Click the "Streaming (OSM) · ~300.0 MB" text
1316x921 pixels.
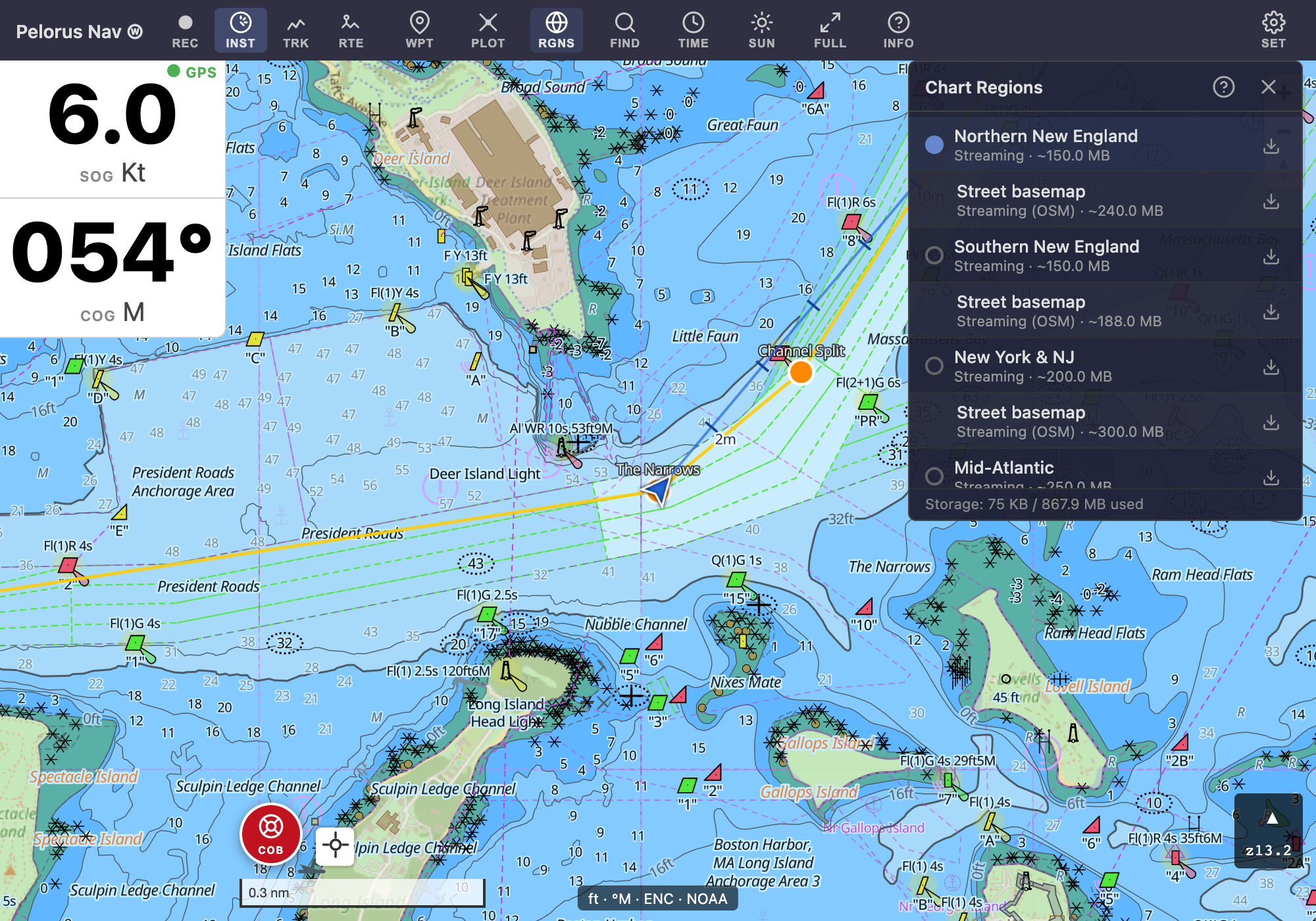pos(1060,432)
